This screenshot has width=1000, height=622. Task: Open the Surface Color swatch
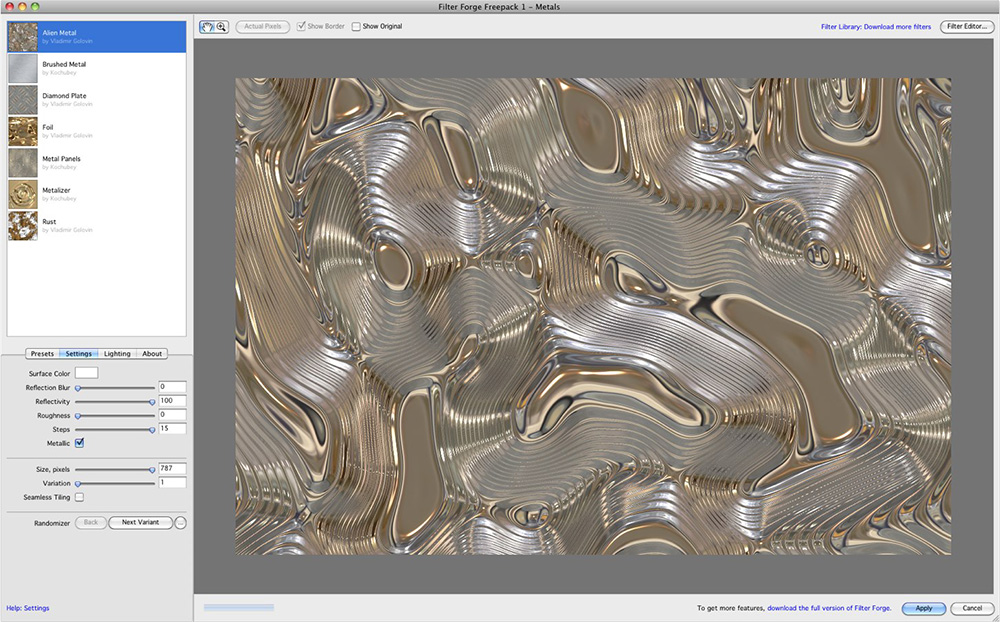[x=86, y=373]
